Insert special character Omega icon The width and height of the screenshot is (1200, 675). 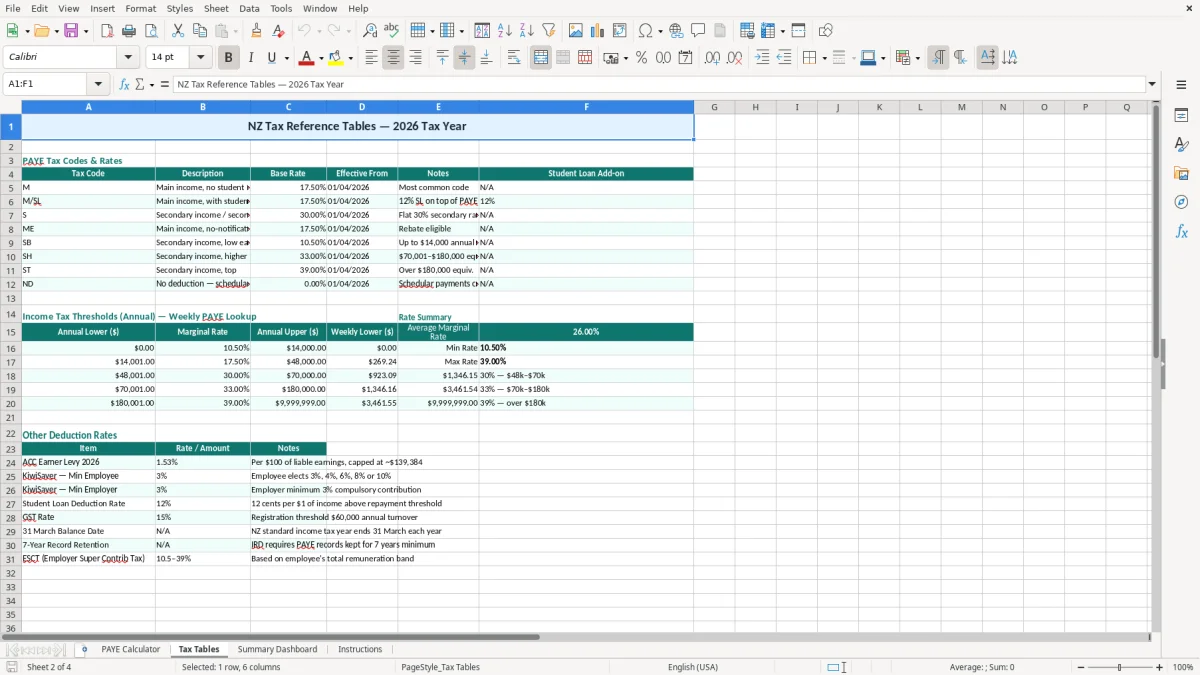tap(645, 31)
